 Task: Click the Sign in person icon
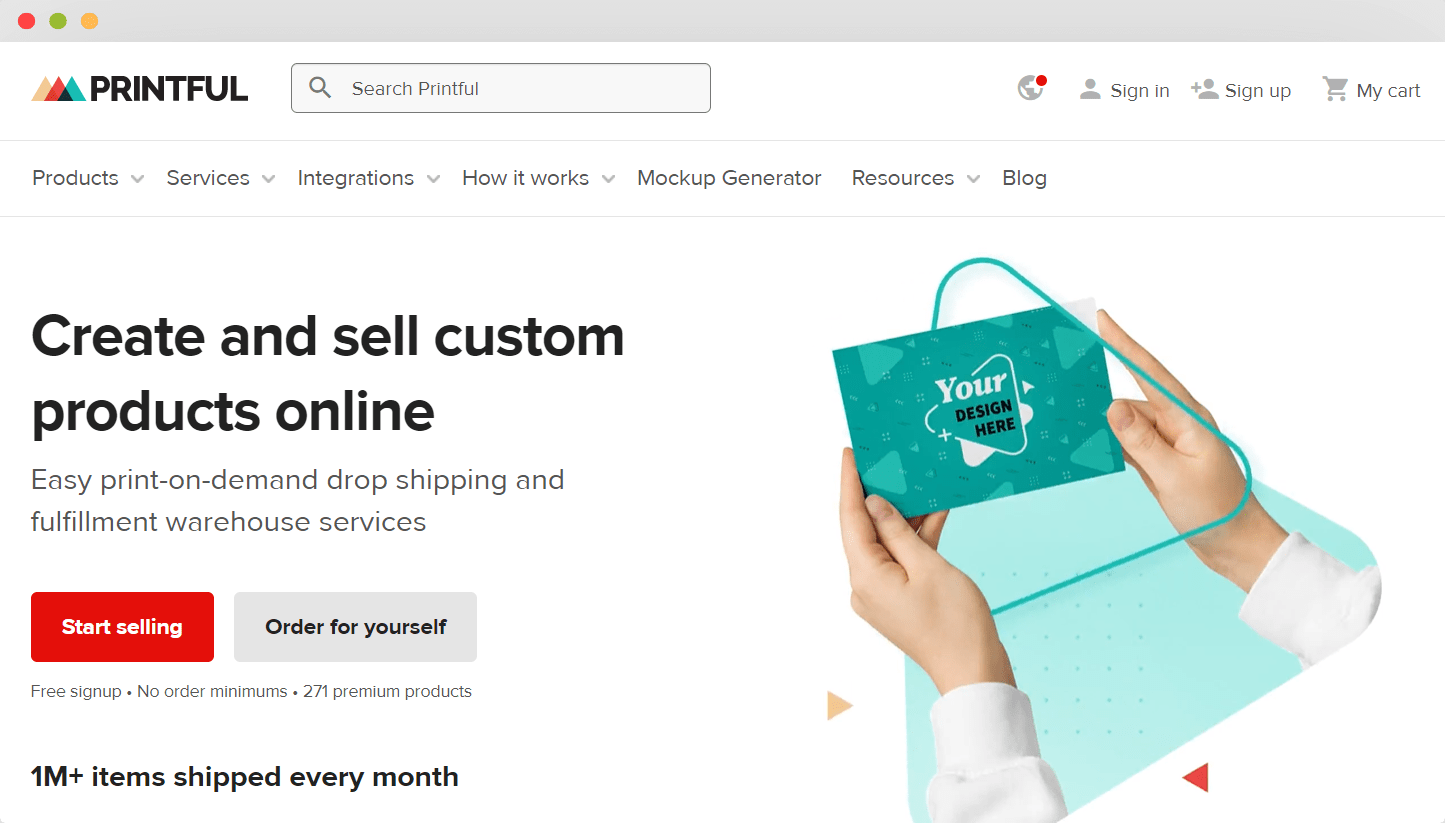tap(1090, 90)
